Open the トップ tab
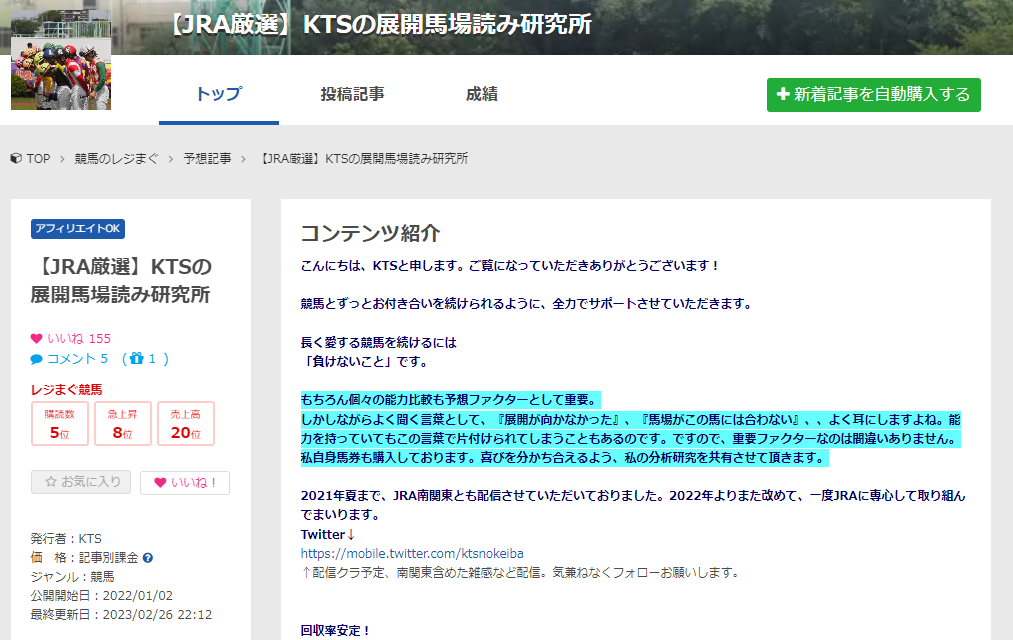The width and height of the screenshot is (1013, 640). point(219,94)
